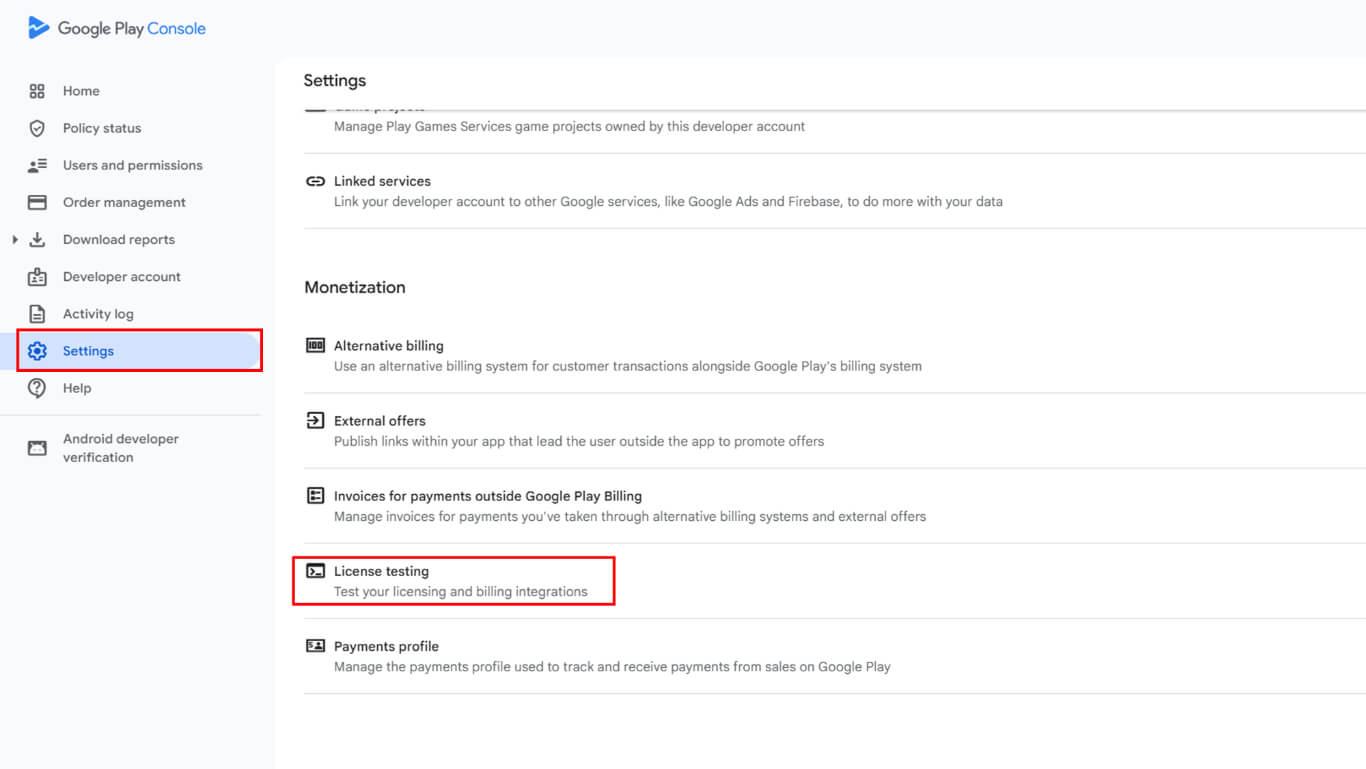Open the Linked services setting

[382, 181]
